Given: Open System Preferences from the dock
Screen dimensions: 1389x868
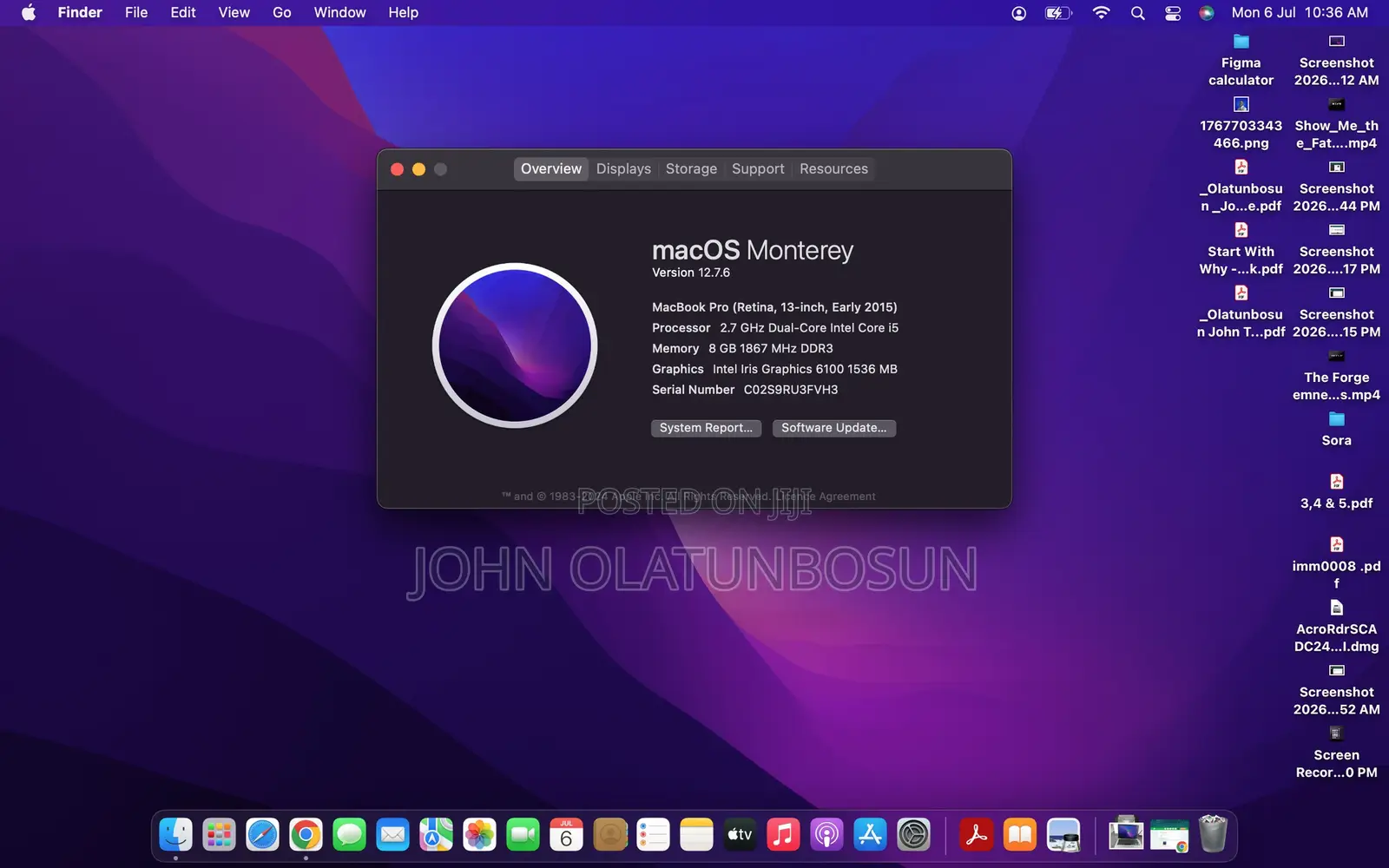Looking at the screenshot, I should (x=914, y=835).
